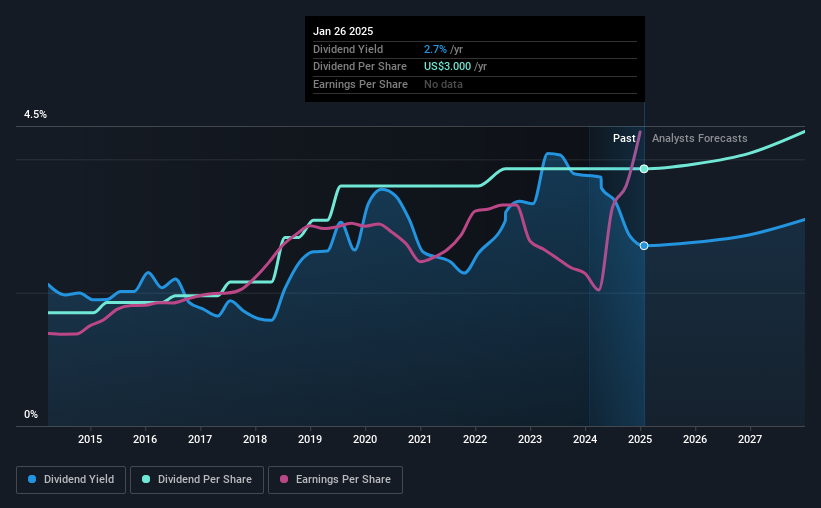Toggle the Earnings Per Share legend button
The height and width of the screenshot is (508, 821).
pos(335,480)
